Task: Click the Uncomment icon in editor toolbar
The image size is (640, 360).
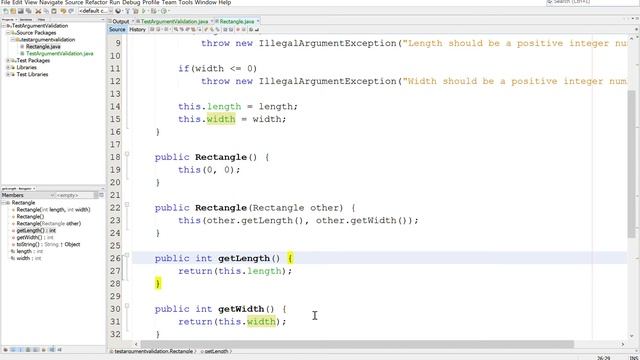Action: pyautogui.click(x=257, y=29)
